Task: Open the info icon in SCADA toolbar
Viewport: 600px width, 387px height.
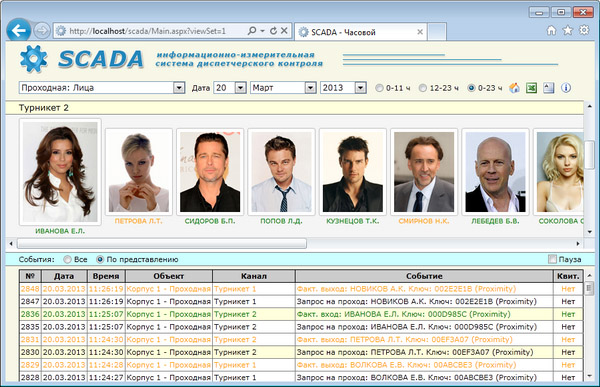Action: pos(566,88)
